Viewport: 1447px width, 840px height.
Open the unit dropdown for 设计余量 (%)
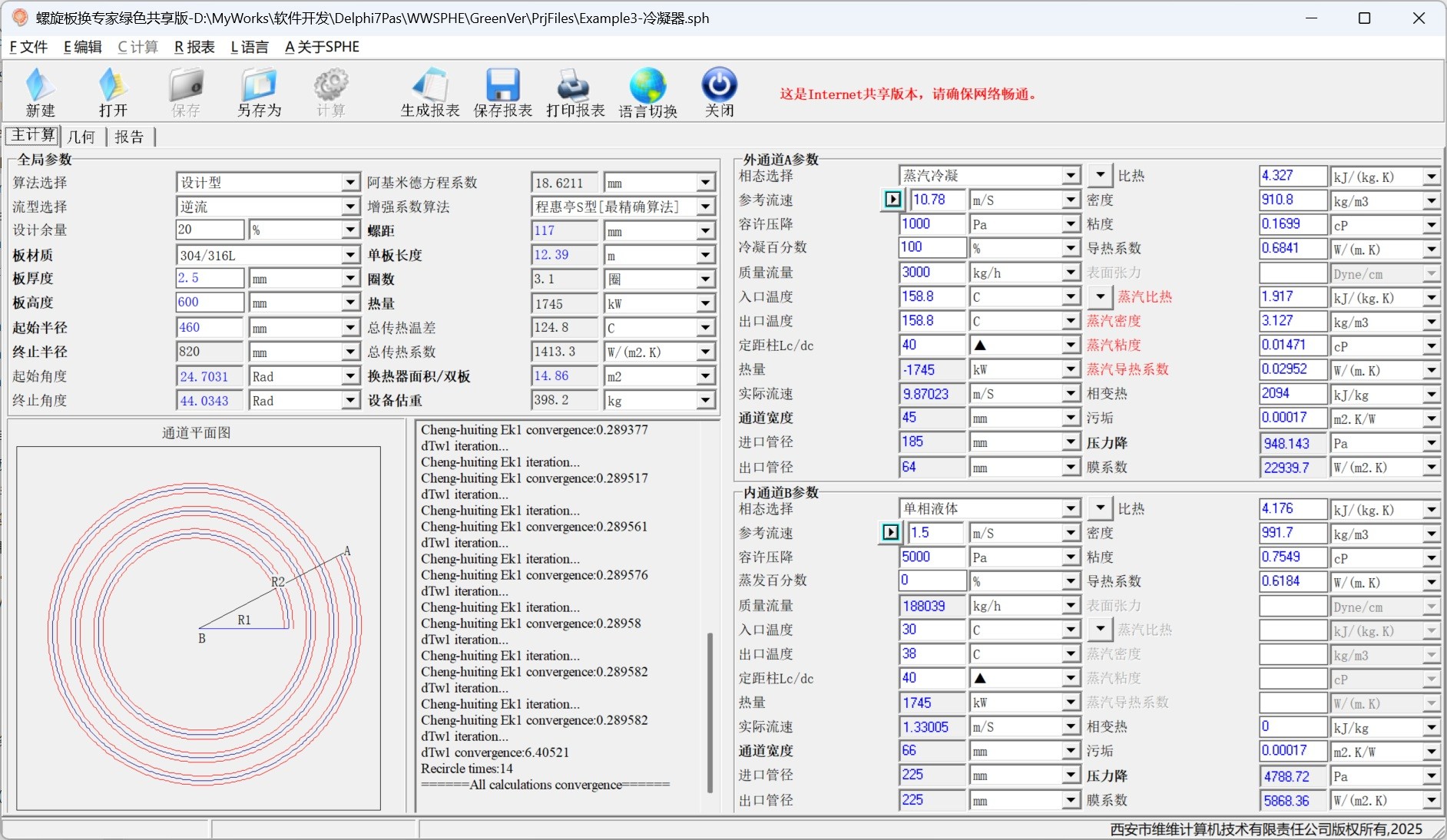click(x=350, y=230)
